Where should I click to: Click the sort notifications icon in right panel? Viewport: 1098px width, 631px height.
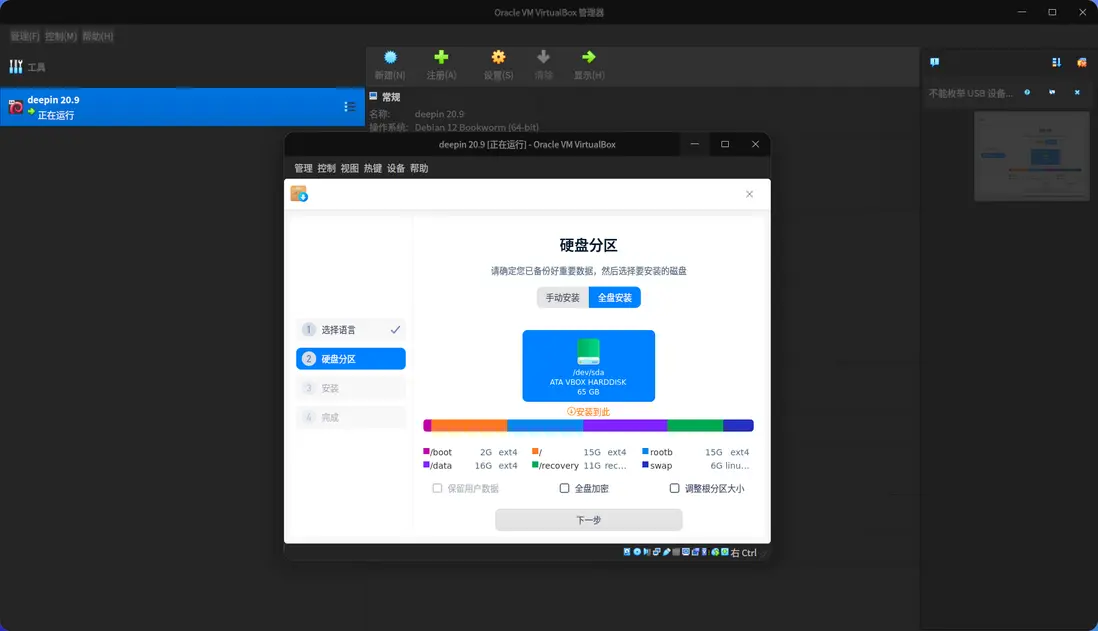(x=1056, y=62)
